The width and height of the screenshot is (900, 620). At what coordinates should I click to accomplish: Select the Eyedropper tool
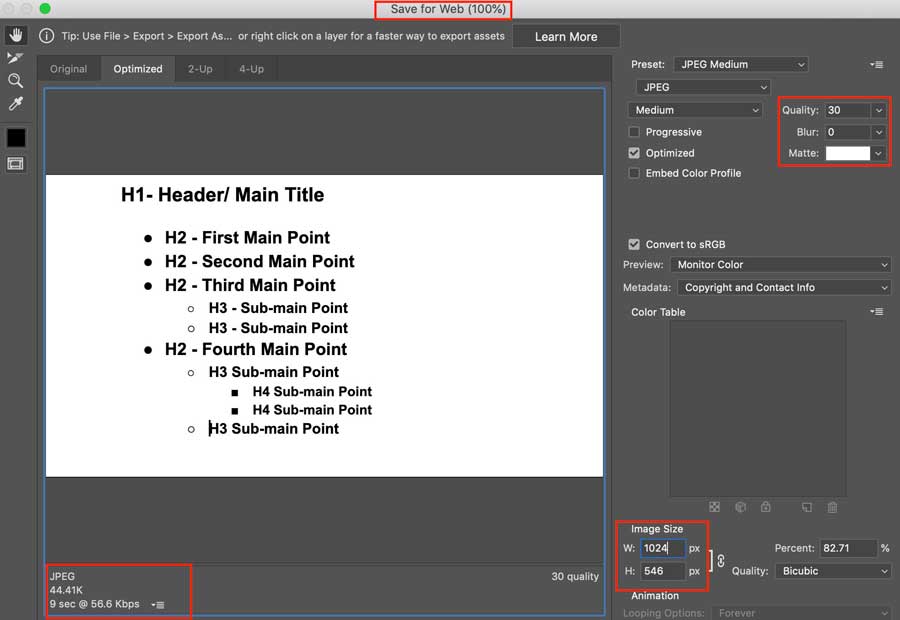point(15,104)
